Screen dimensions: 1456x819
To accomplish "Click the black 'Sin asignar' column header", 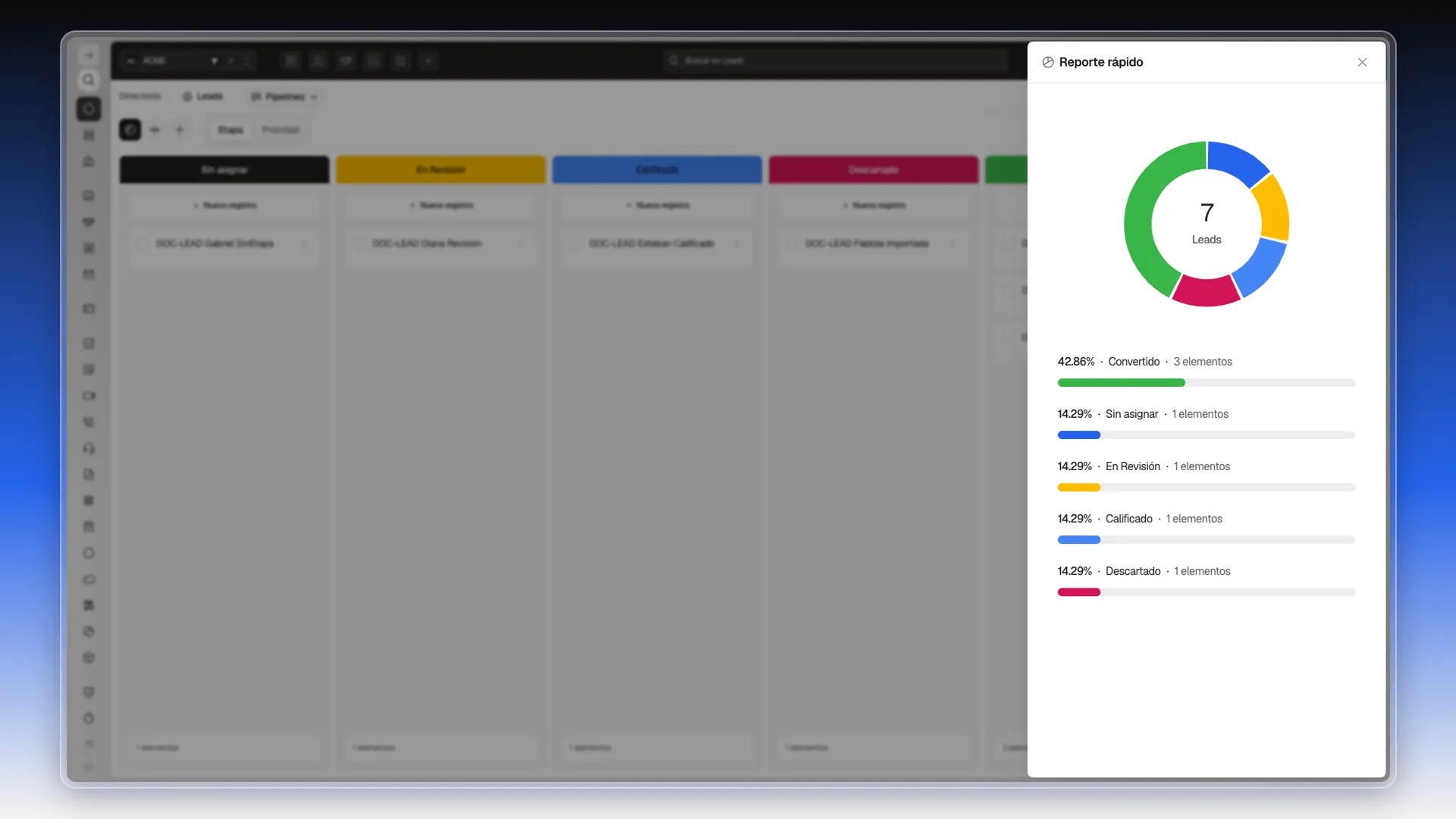I will click(224, 170).
